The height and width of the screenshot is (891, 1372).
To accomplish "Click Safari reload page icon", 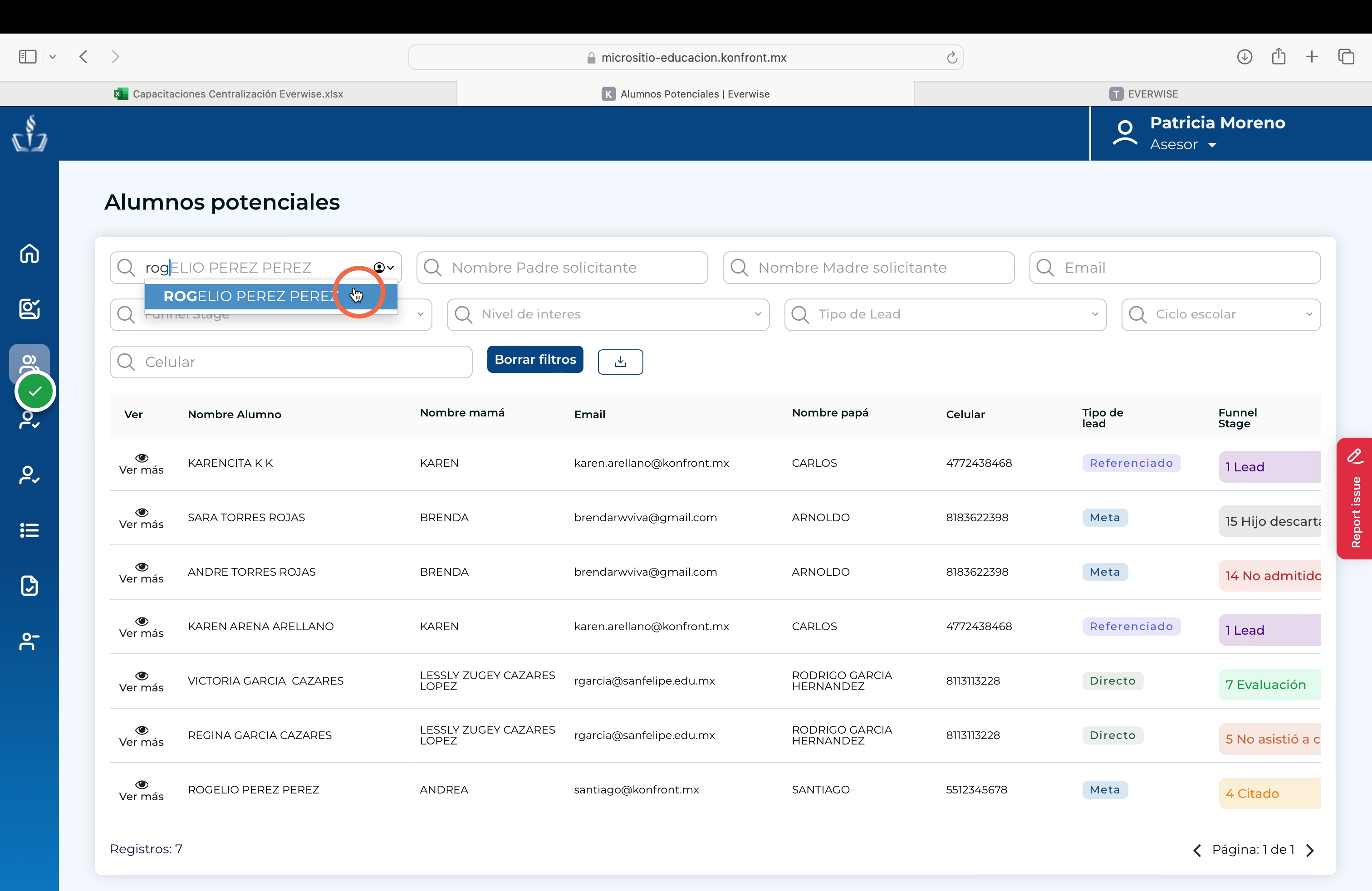I will [x=952, y=58].
